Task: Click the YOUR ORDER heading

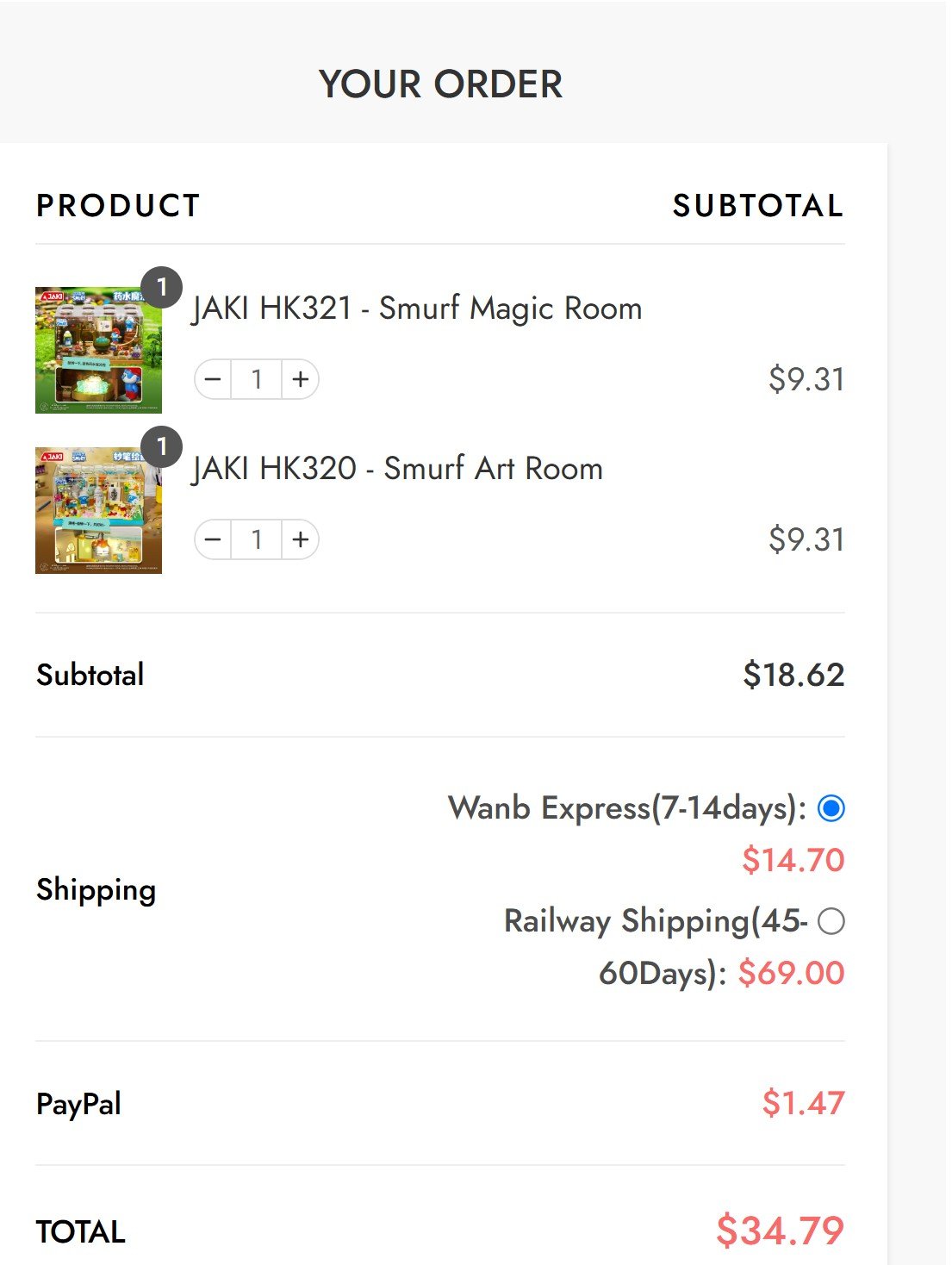Action: pyautogui.click(x=440, y=84)
